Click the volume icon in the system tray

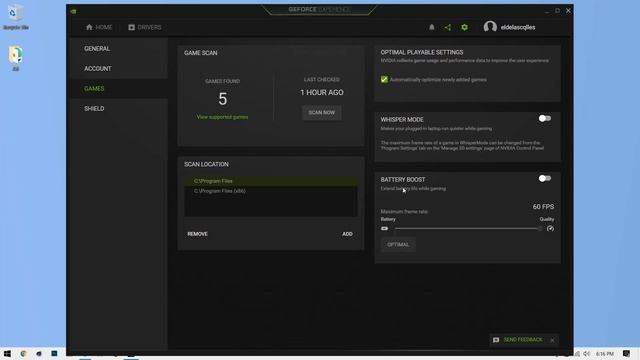(587, 353)
